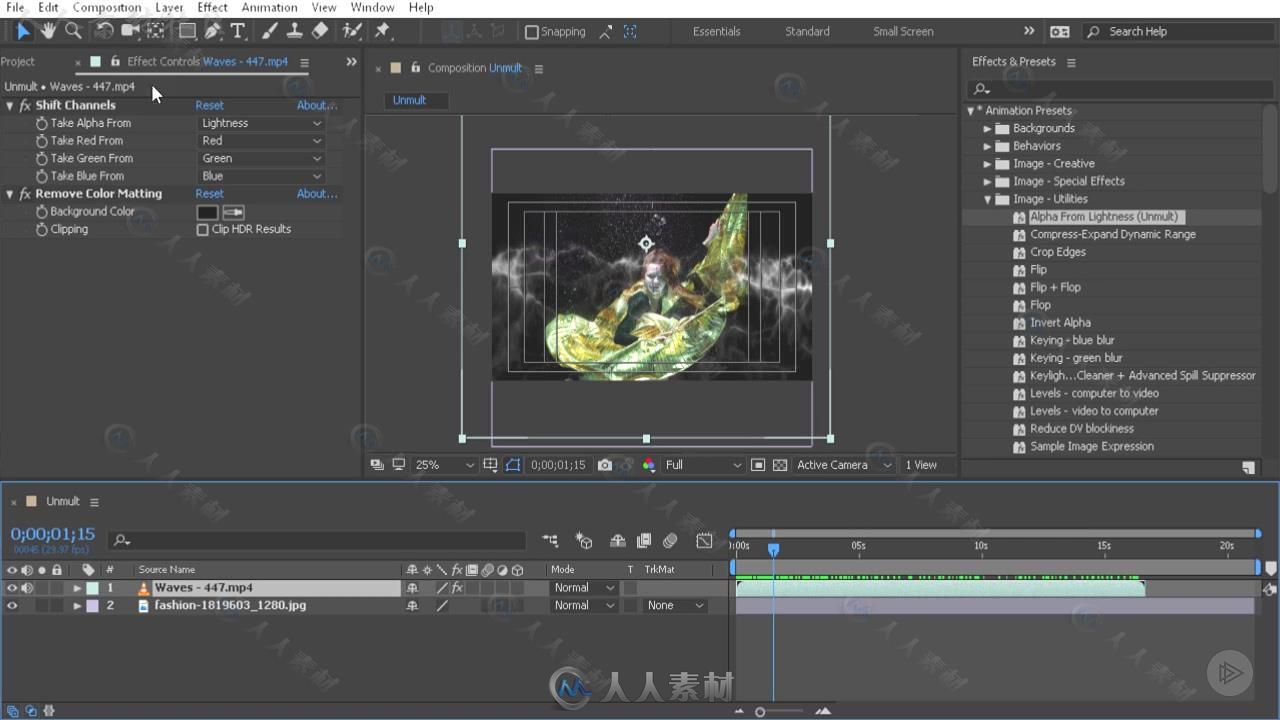
Task: Hide the Waves - 447.mp4 layer
Action: pyautogui.click(x=12, y=588)
